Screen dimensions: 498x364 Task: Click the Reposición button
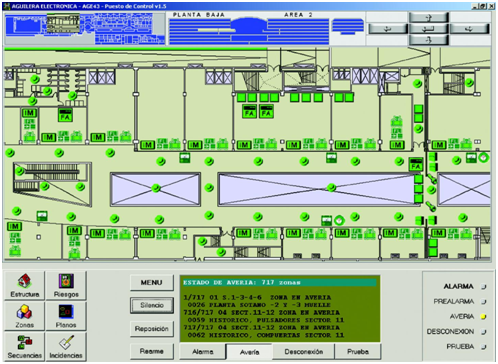(x=152, y=329)
